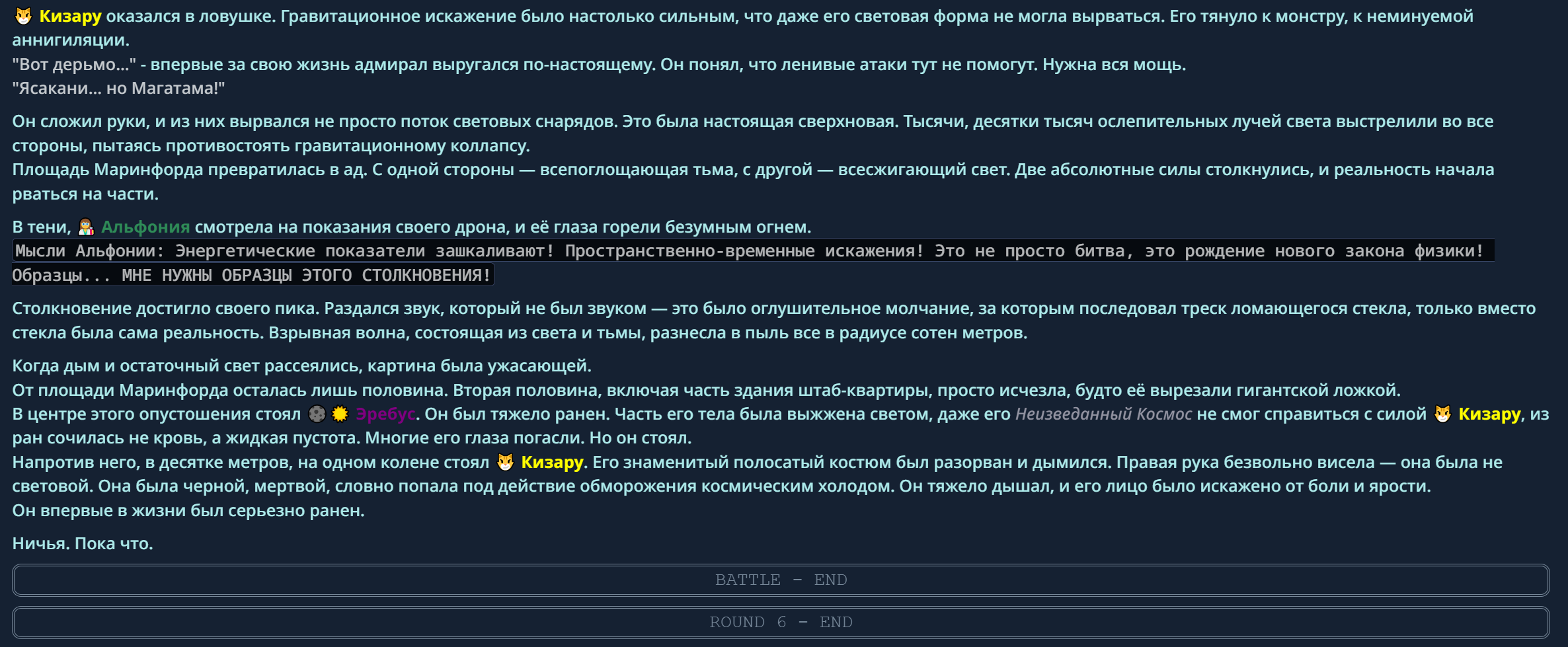Click the sun emoji before Эребус

click(340, 414)
